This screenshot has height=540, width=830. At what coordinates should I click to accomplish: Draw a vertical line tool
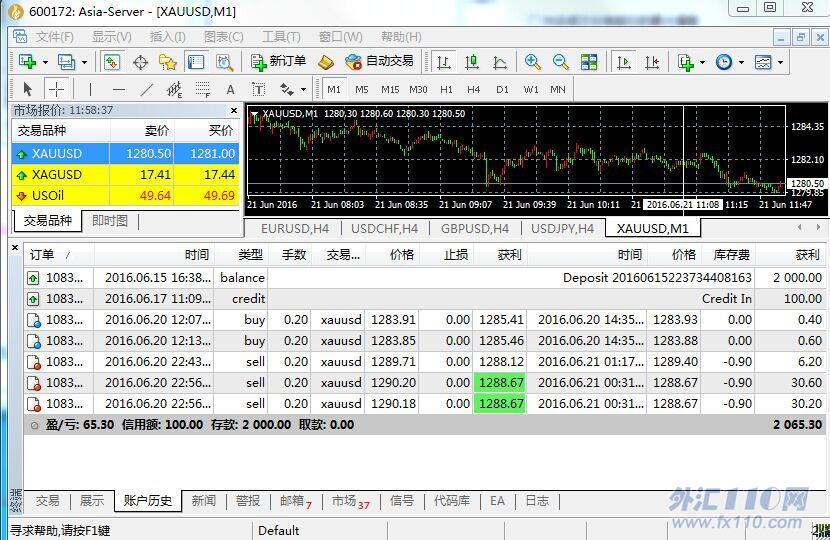pos(91,89)
